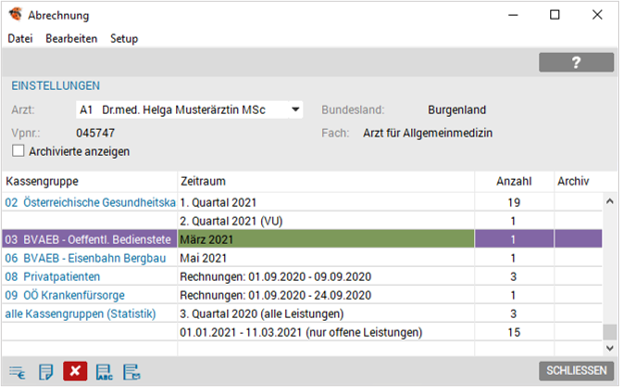The image size is (620, 387).
Task: Open the Datei menu
Action: point(20,39)
